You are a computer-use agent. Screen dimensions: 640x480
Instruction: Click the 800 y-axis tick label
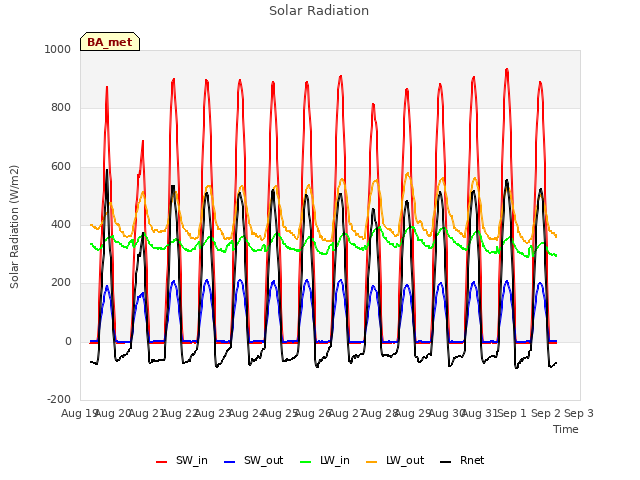61,108
